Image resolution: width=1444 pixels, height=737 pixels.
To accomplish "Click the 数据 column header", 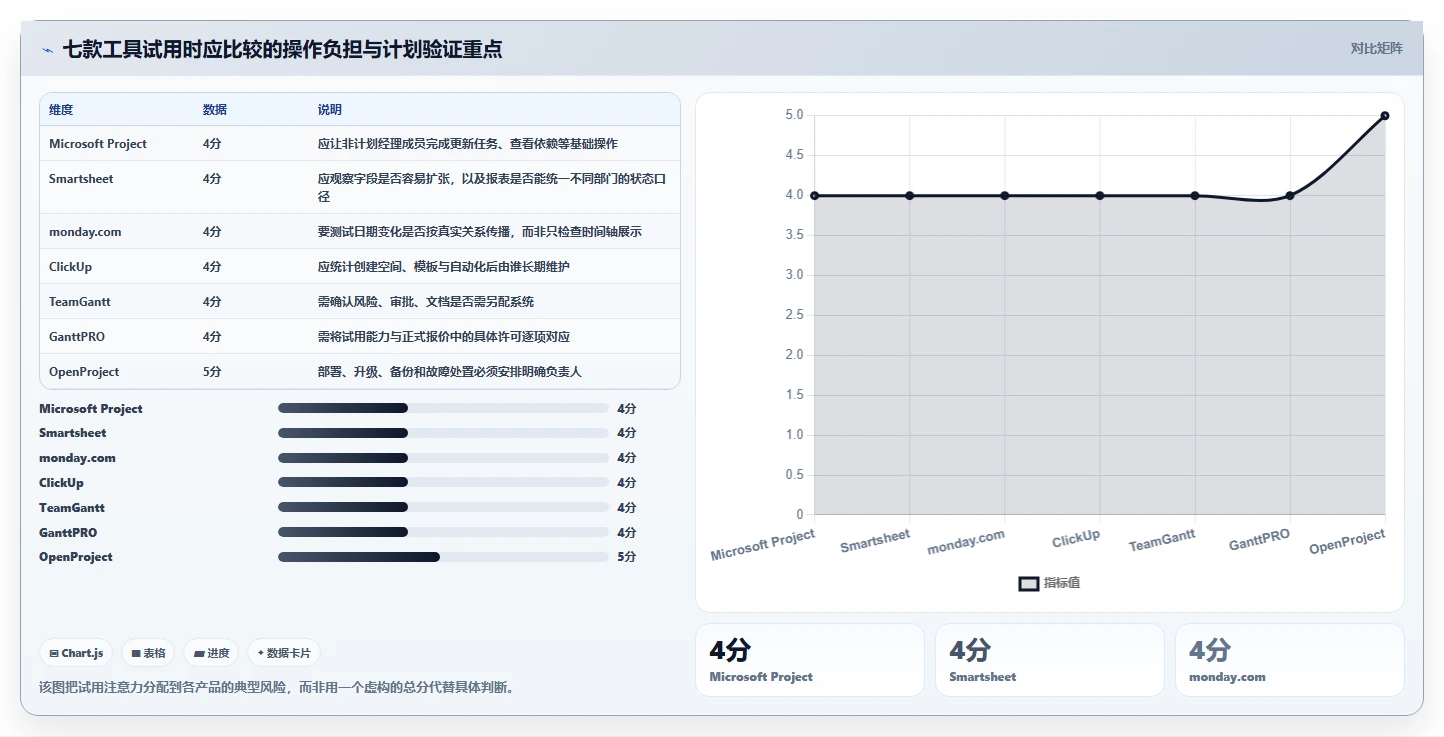I will tap(215, 110).
